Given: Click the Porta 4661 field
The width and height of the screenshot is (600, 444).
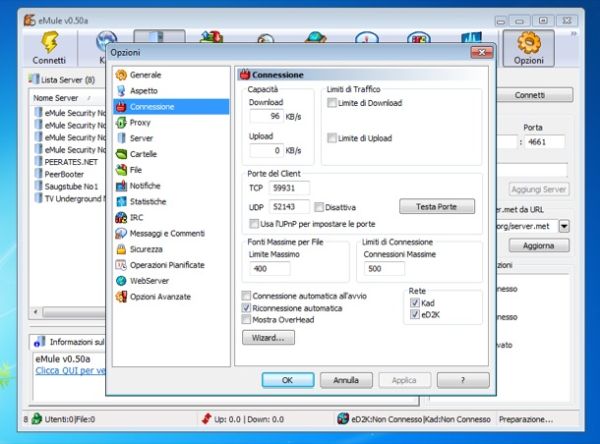Looking at the screenshot, I should click(544, 142).
